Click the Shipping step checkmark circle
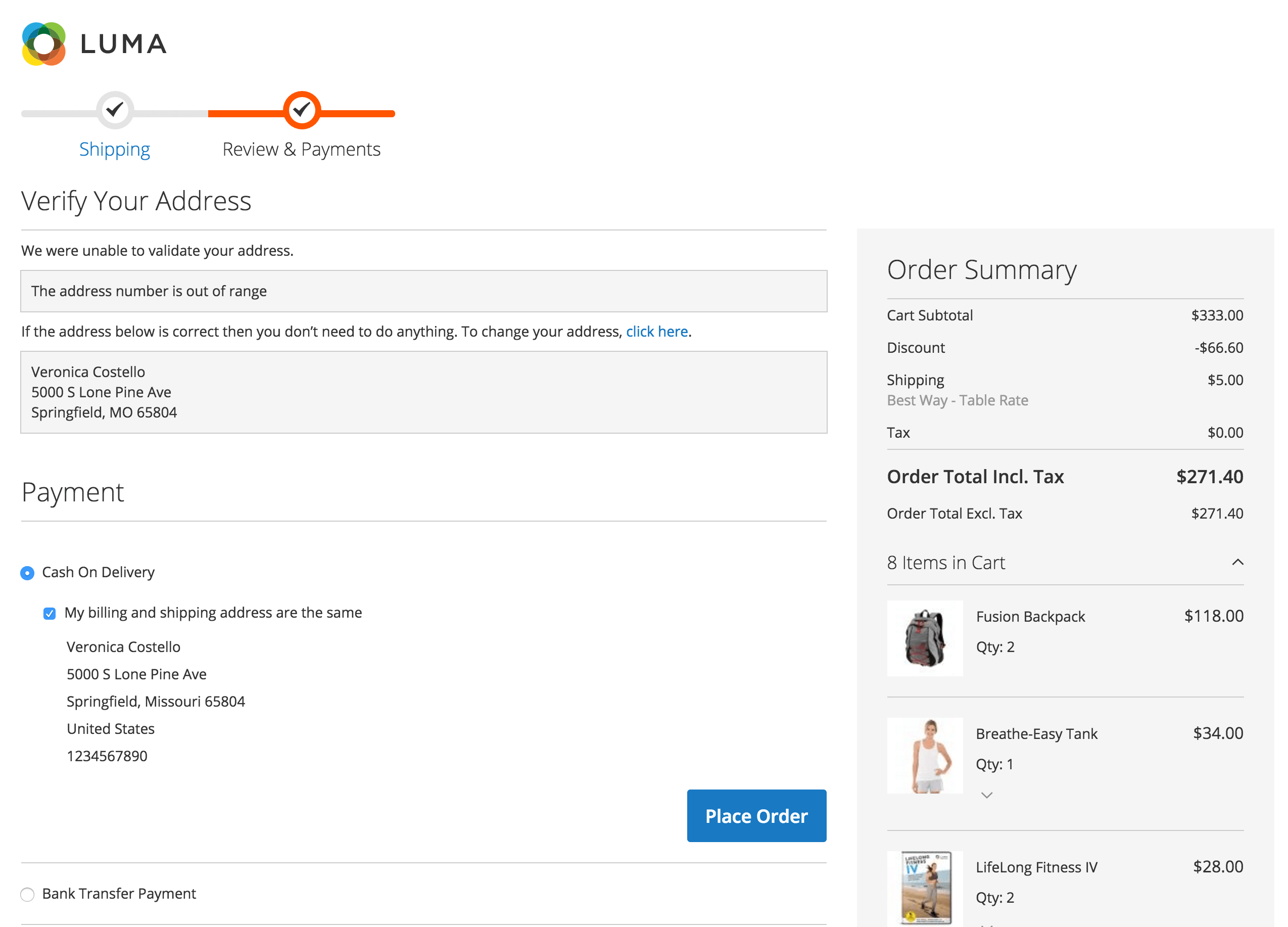The width and height of the screenshot is (1288, 927). 115,109
